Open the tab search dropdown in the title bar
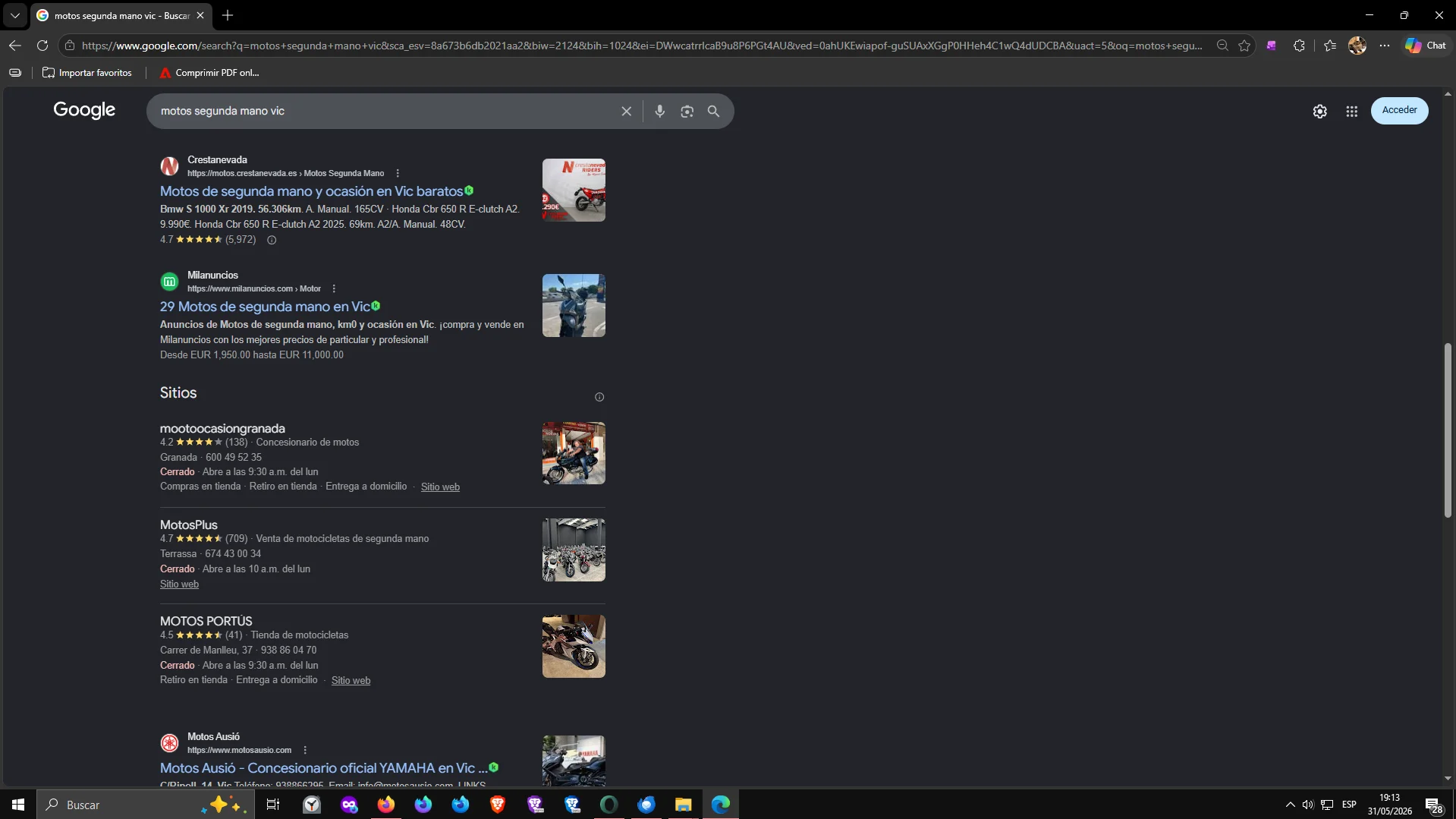This screenshot has width=1456, height=819. pyautogui.click(x=14, y=15)
